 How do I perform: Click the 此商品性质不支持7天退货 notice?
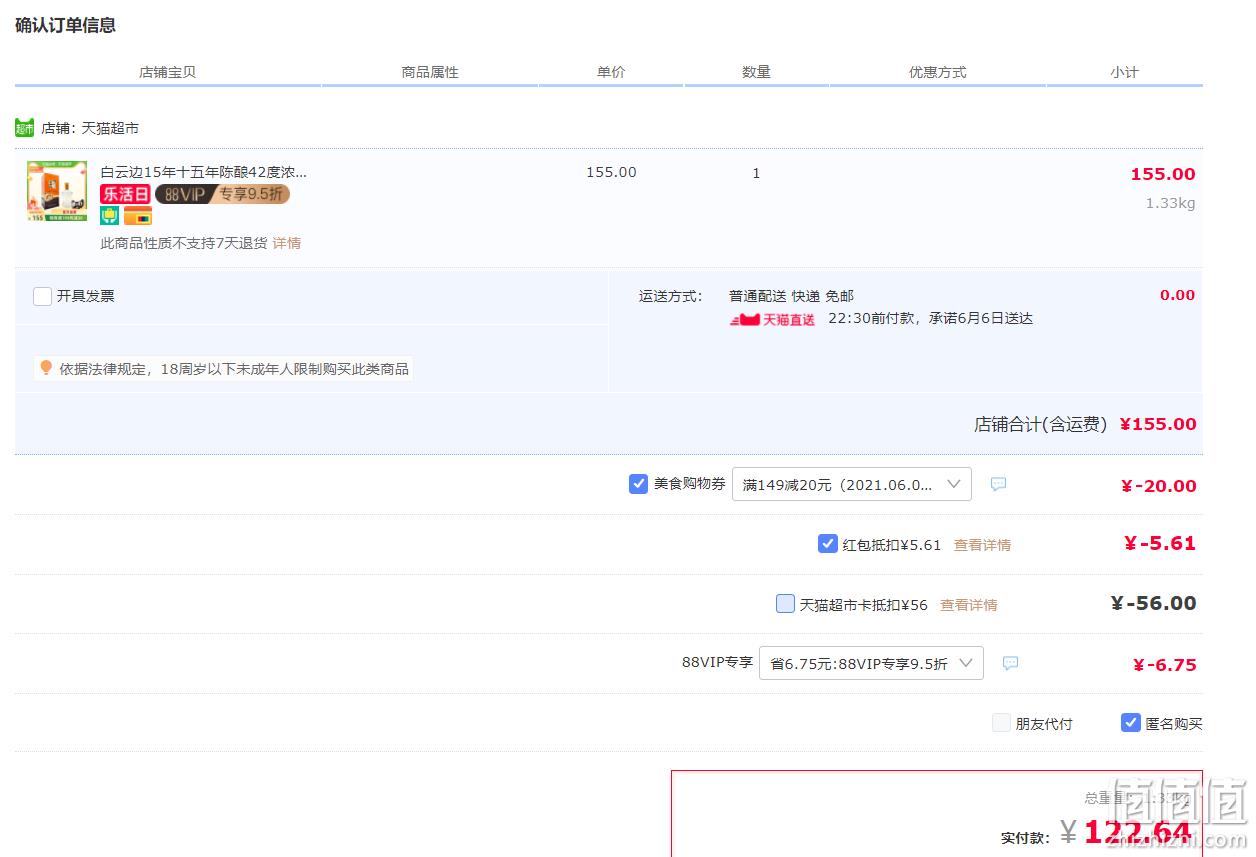pyautogui.click(x=184, y=243)
